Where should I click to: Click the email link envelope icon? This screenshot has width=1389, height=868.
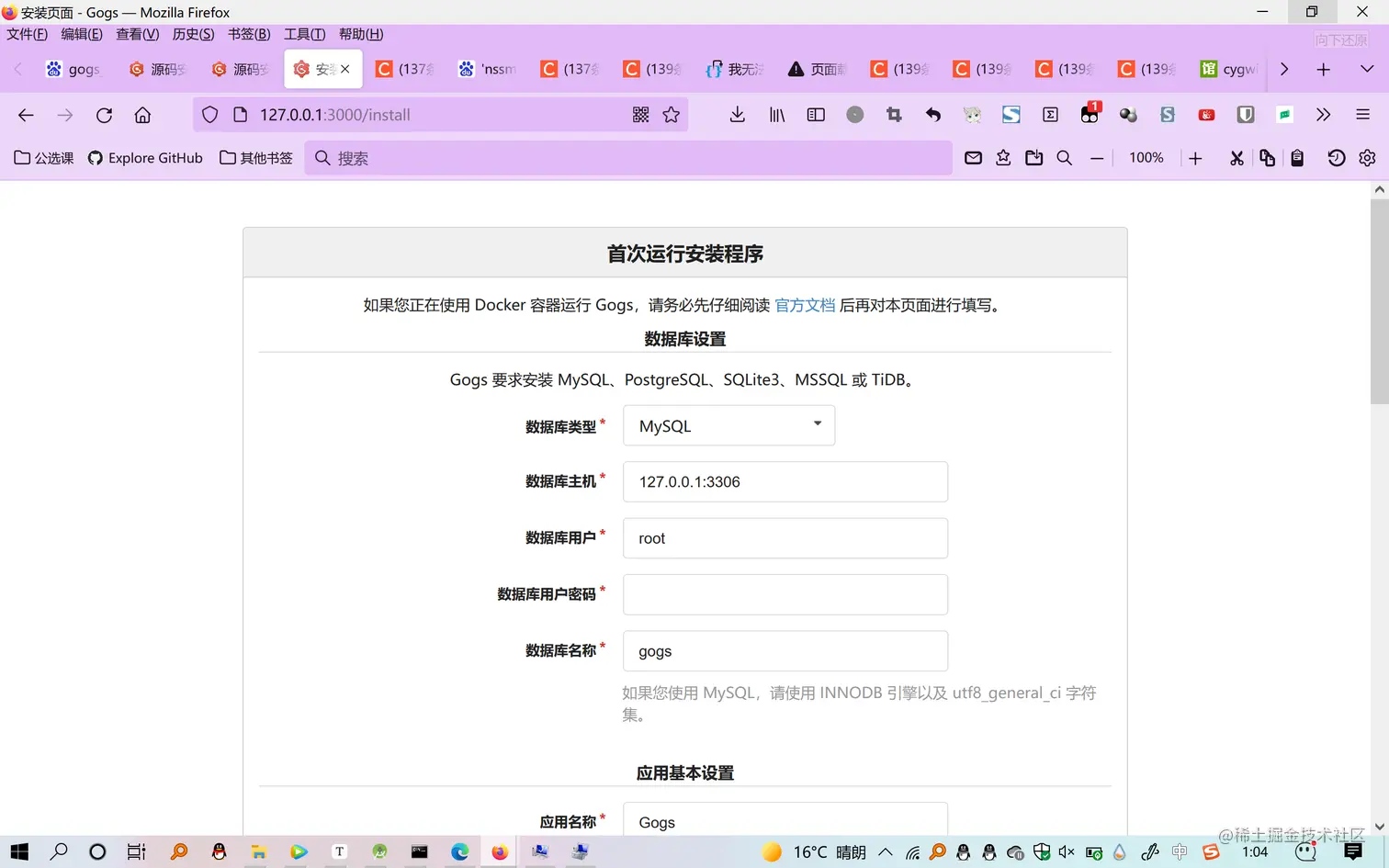point(973,158)
